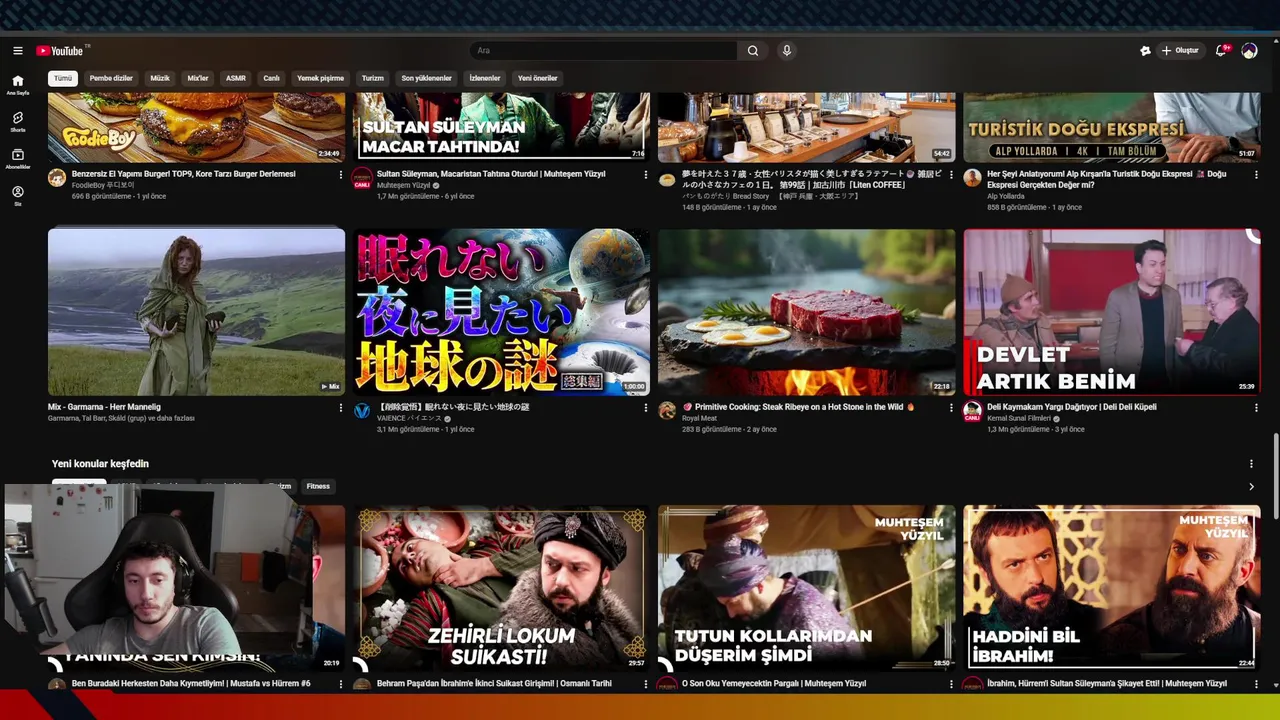The height and width of the screenshot is (720, 1280).
Task: Play the DEVLET ARTIK BENİM thumbnail
Action: tap(1111, 312)
